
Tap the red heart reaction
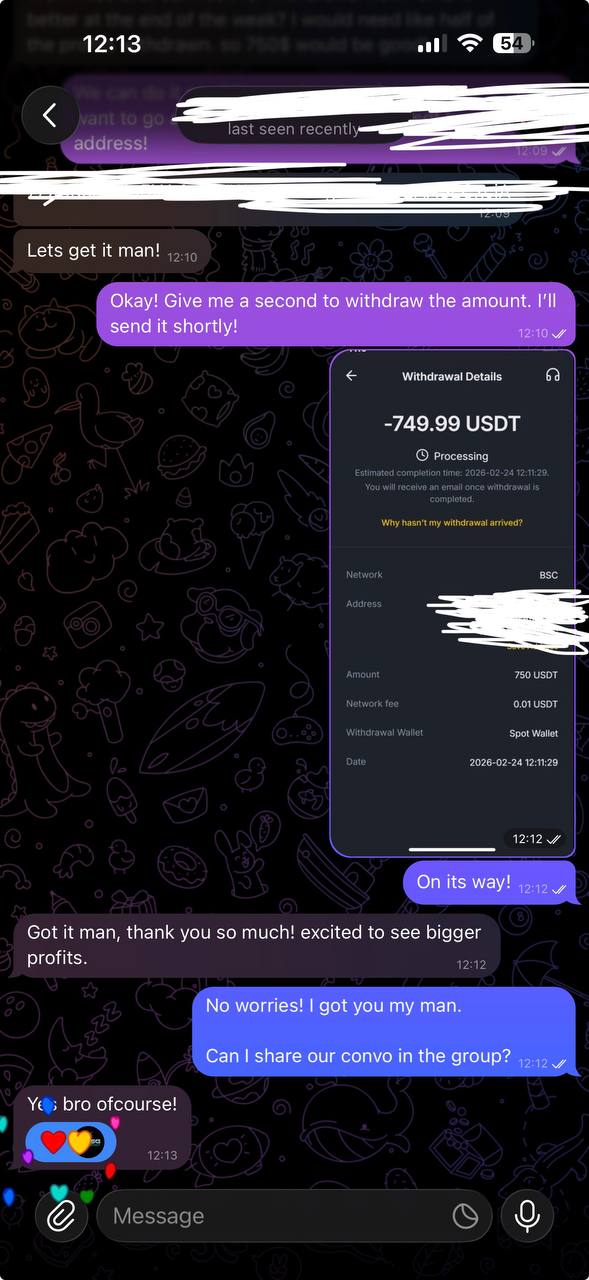click(53, 1142)
